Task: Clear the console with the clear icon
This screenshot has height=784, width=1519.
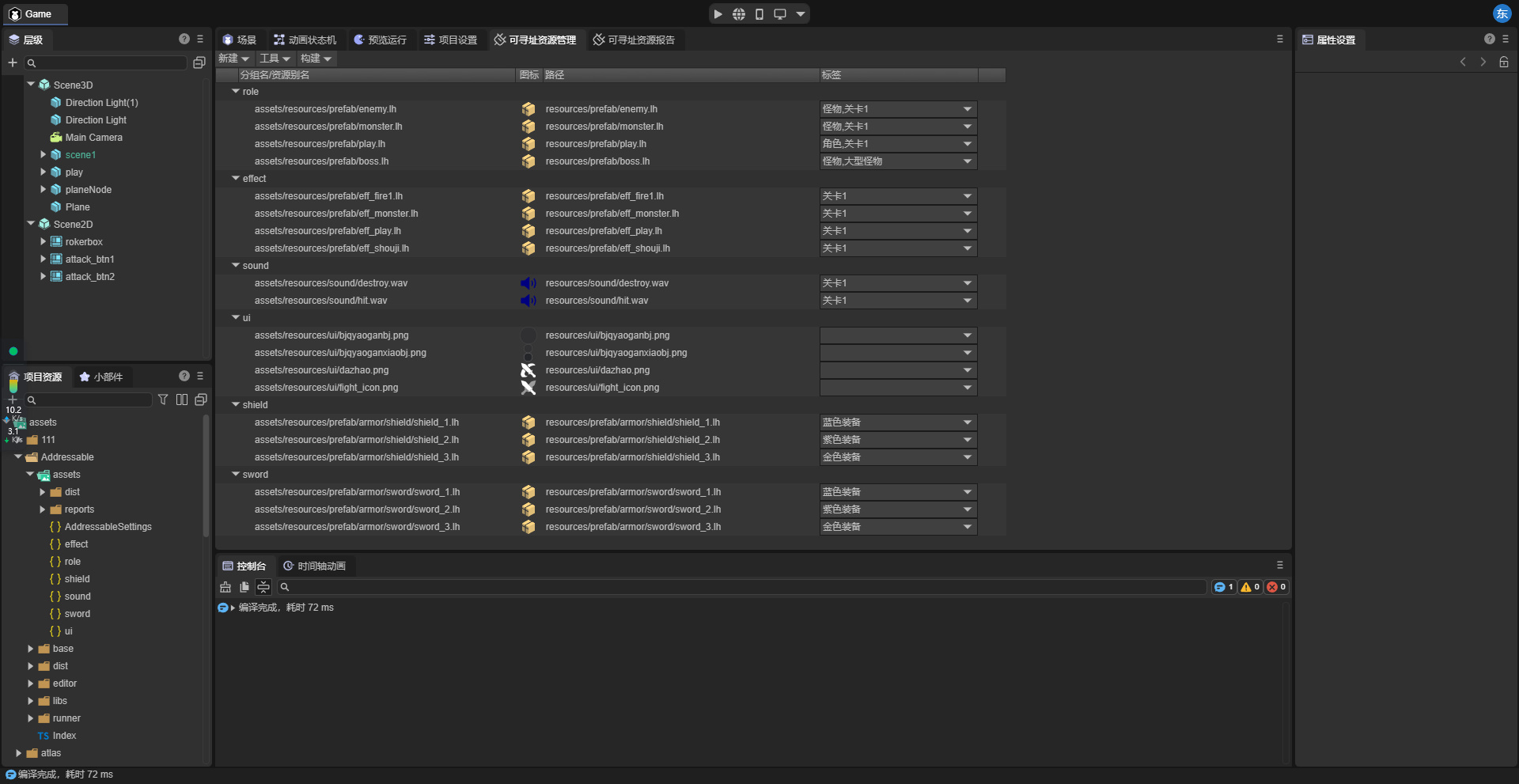Action: tap(225, 587)
